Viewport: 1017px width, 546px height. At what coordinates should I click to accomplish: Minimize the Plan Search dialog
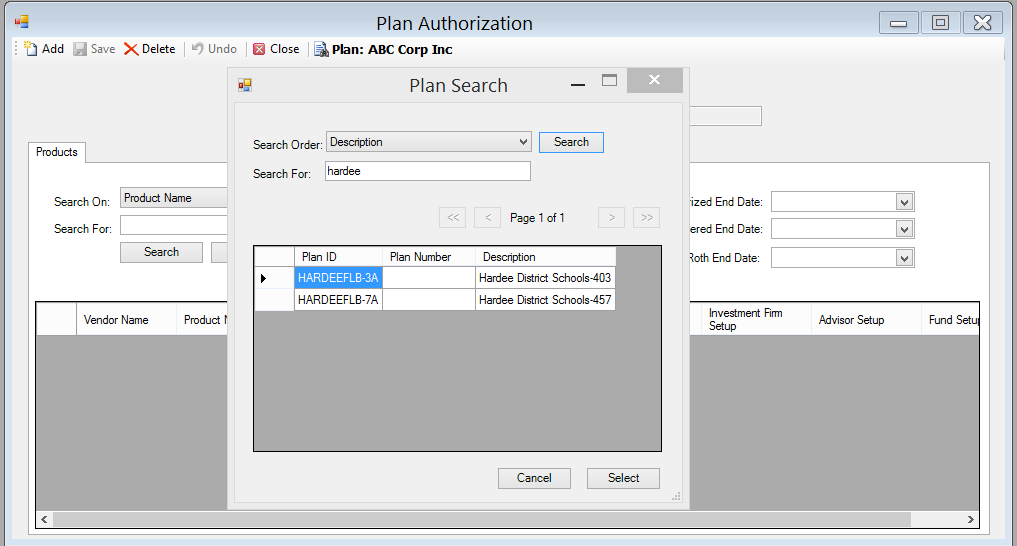pos(578,84)
